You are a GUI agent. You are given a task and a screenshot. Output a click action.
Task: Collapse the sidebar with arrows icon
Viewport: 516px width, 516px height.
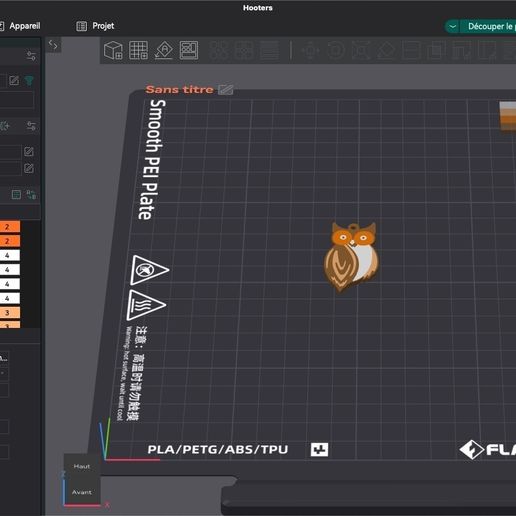point(53,44)
